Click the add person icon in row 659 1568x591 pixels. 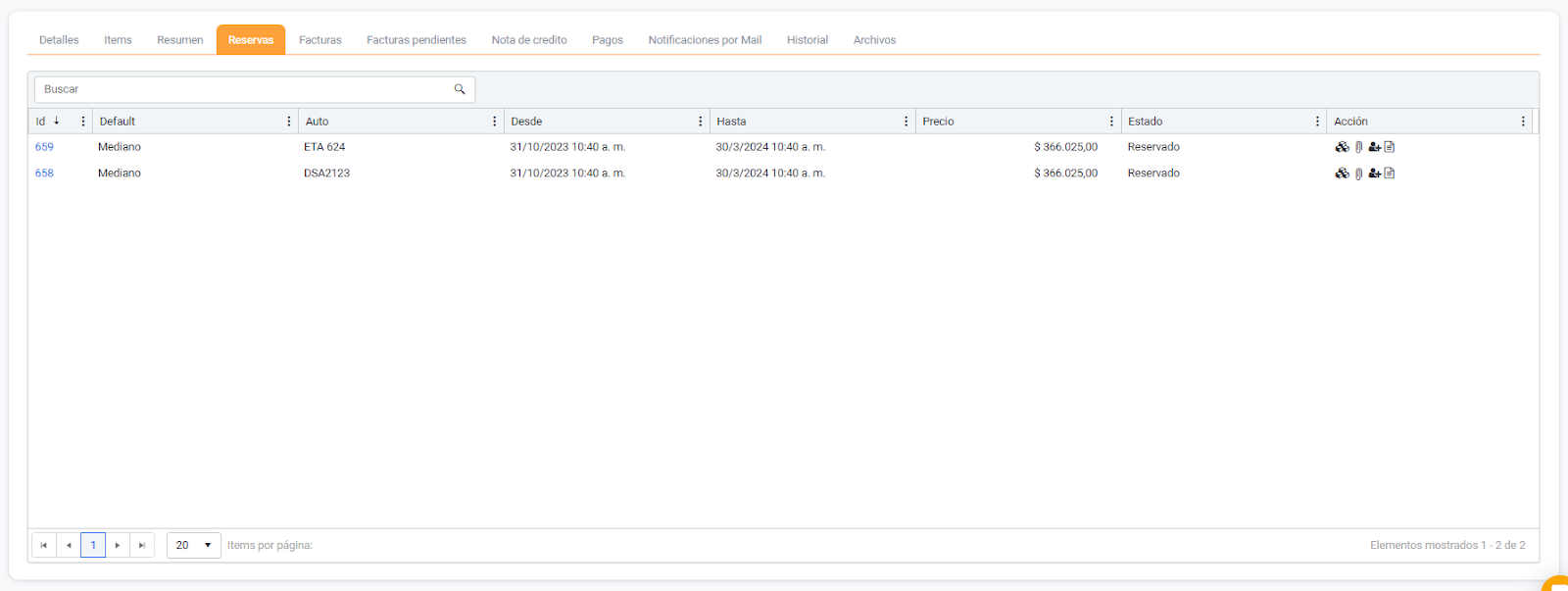(x=1374, y=147)
